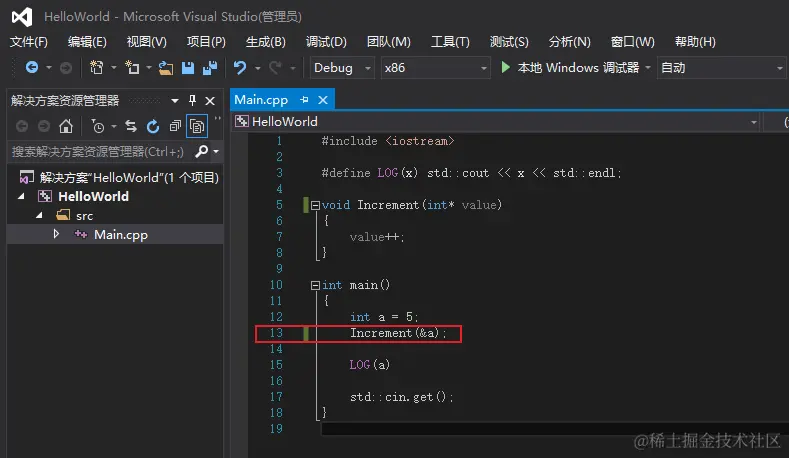Open the 调试(D) menu
Screen dimensions: 789x458
click(326, 42)
